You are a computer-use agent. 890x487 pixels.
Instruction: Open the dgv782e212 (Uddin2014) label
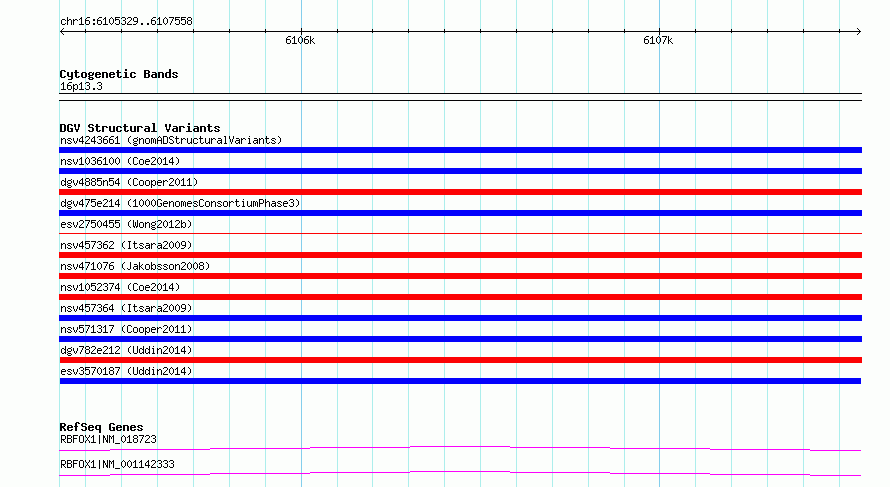pos(126,350)
